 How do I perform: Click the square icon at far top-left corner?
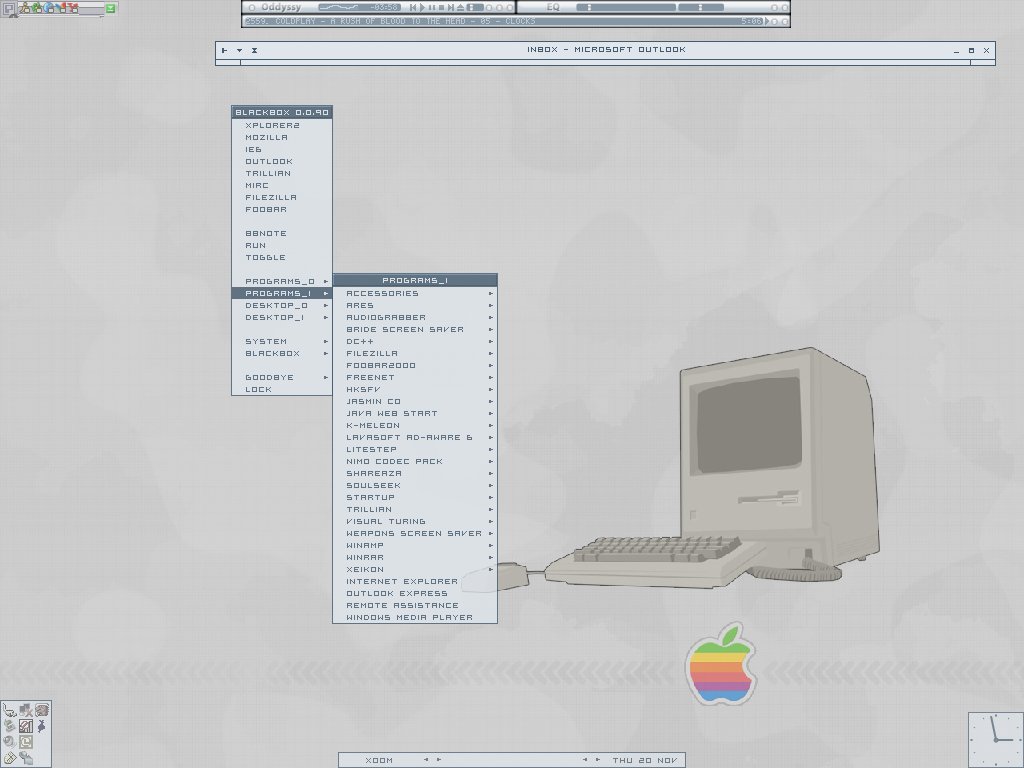click(x=8, y=9)
